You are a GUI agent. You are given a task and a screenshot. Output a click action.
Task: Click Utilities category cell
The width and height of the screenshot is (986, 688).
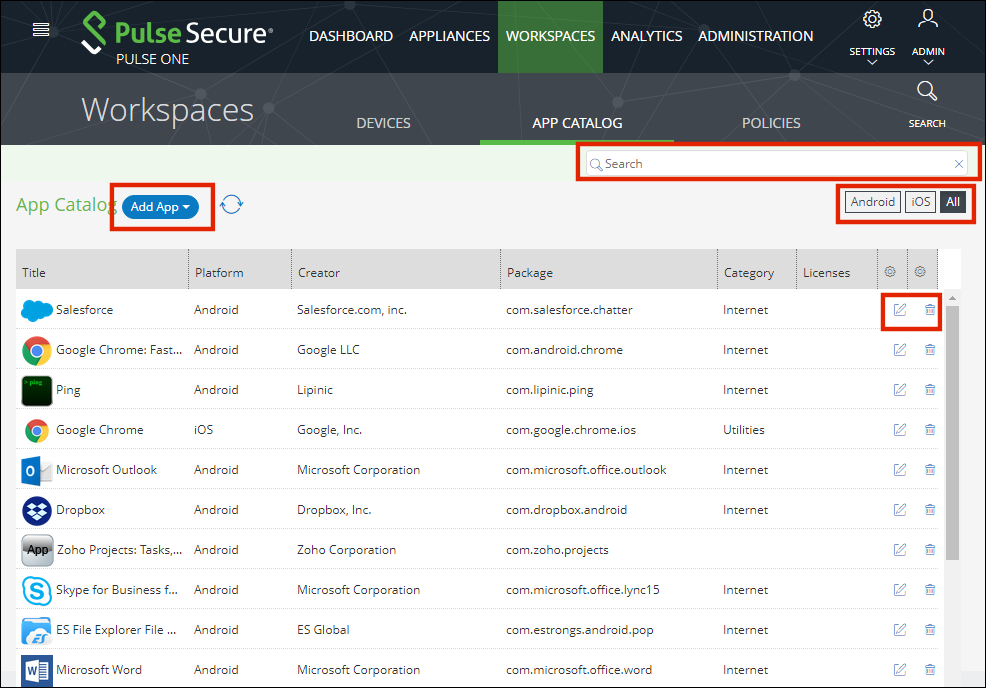[x=744, y=430]
